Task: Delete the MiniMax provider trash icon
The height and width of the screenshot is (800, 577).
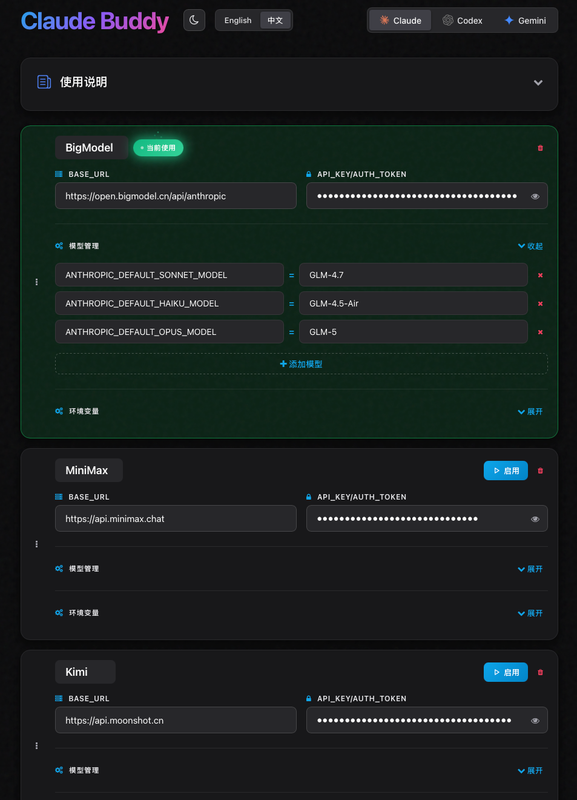Action: point(540,470)
